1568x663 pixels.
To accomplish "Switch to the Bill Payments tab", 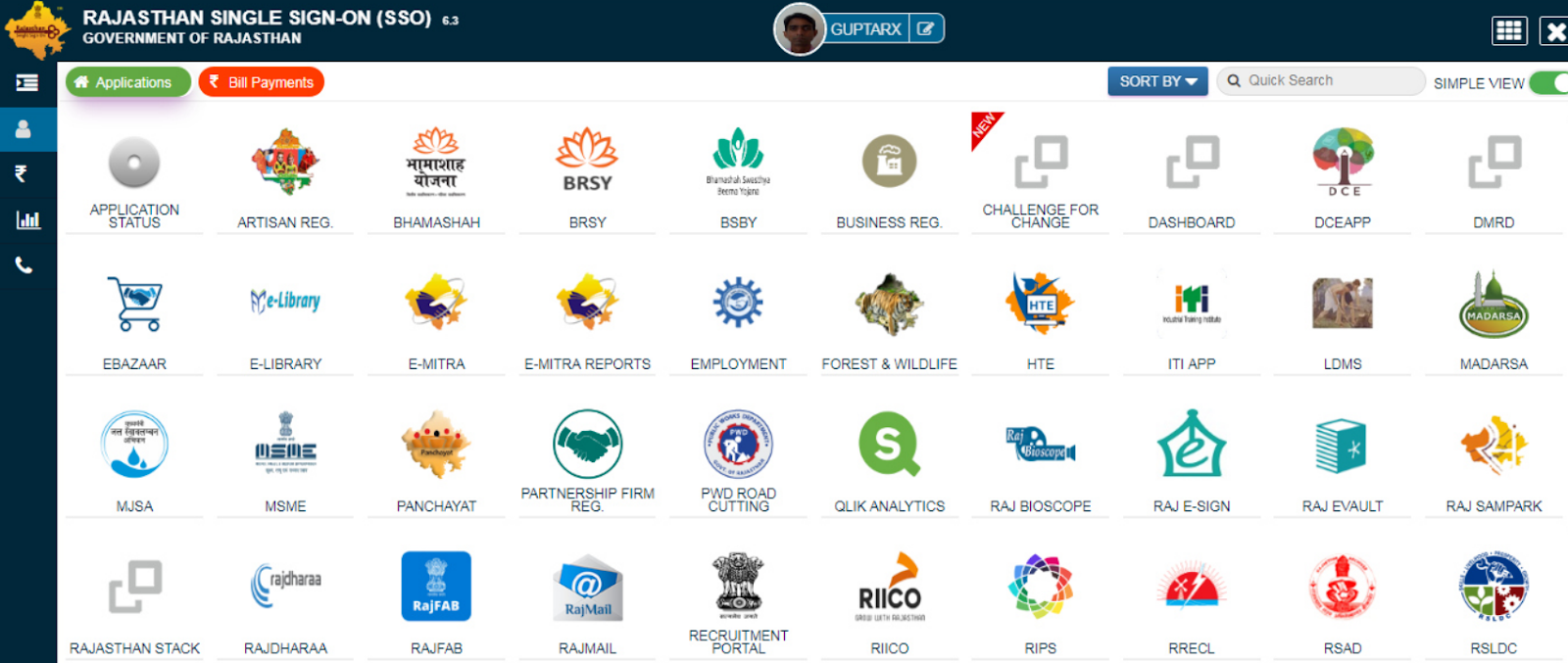I will click(262, 82).
